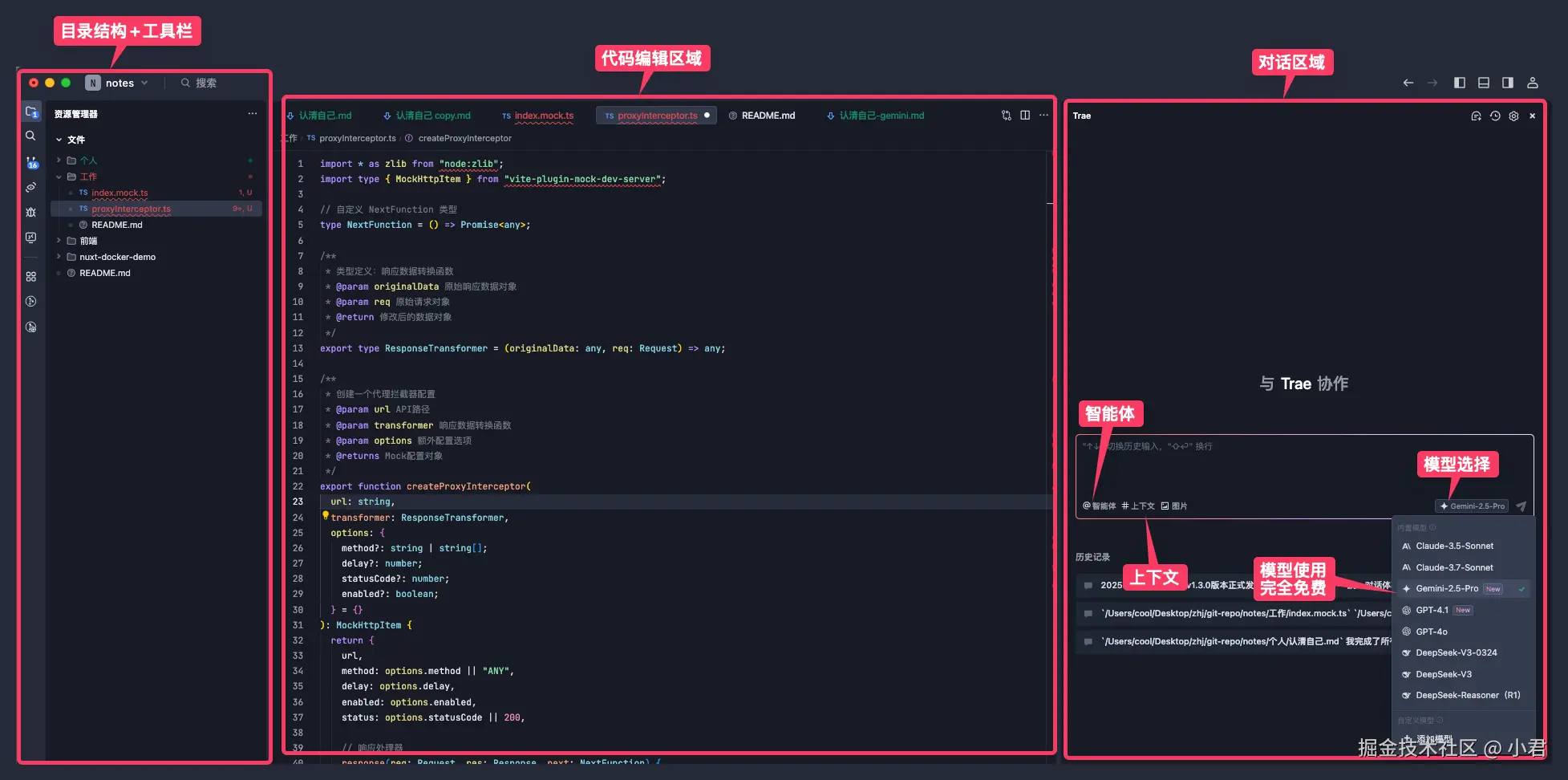Screen dimensions: 1568x780
Task: Open index.mock.ts in the file tree
Action: tap(156, 193)
